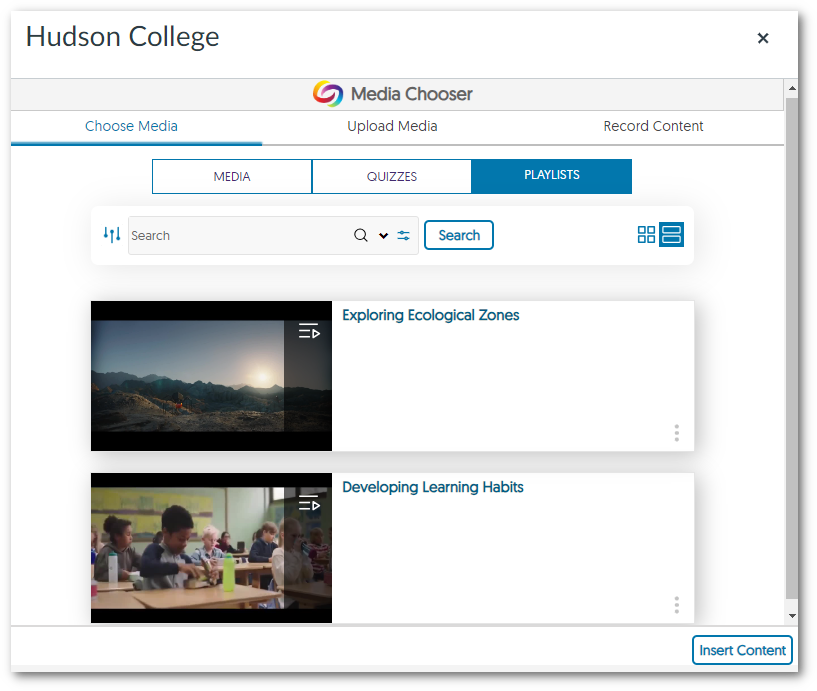Select the Choose Media tab
The width and height of the screenshot is (817, 691).
point(131,126)
